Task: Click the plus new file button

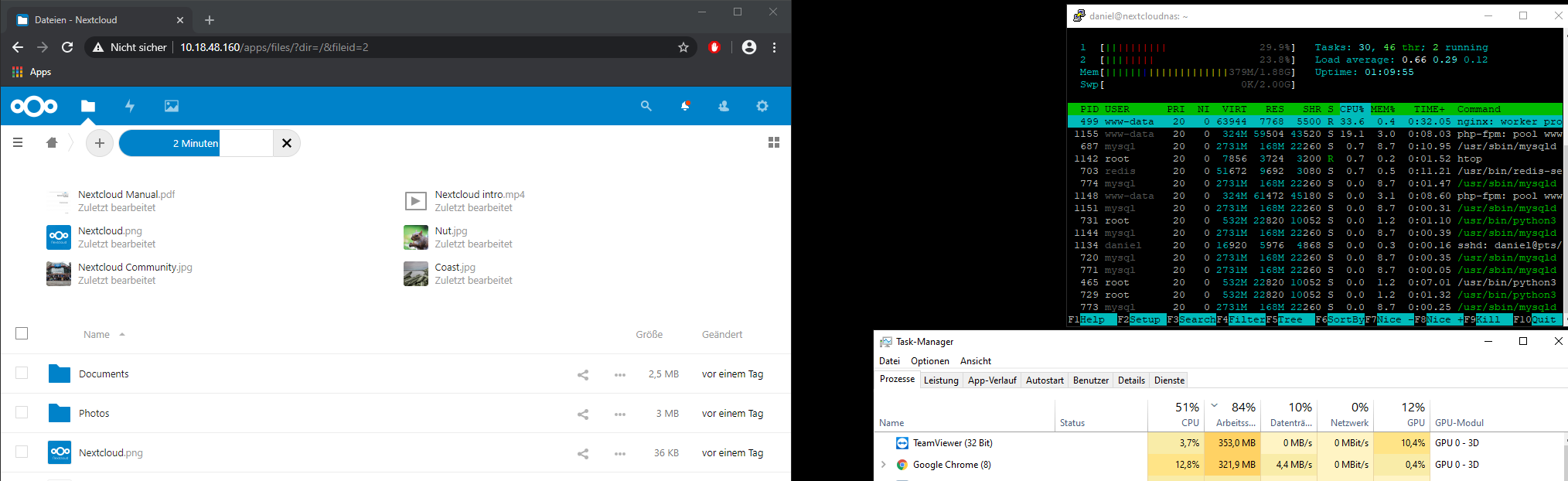Action: click(99, 143)
